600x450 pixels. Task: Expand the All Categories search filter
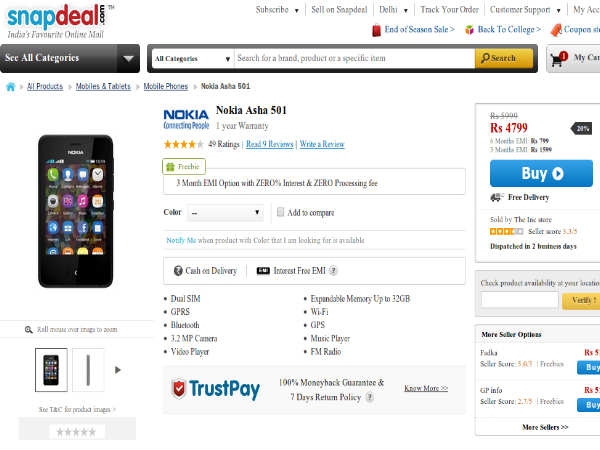(192, 59)
